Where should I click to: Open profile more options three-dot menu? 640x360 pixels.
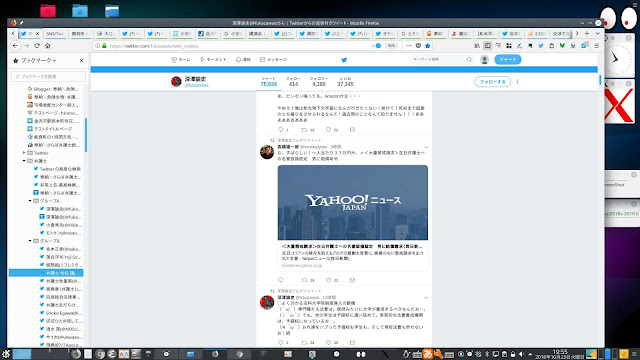[518, 82]
